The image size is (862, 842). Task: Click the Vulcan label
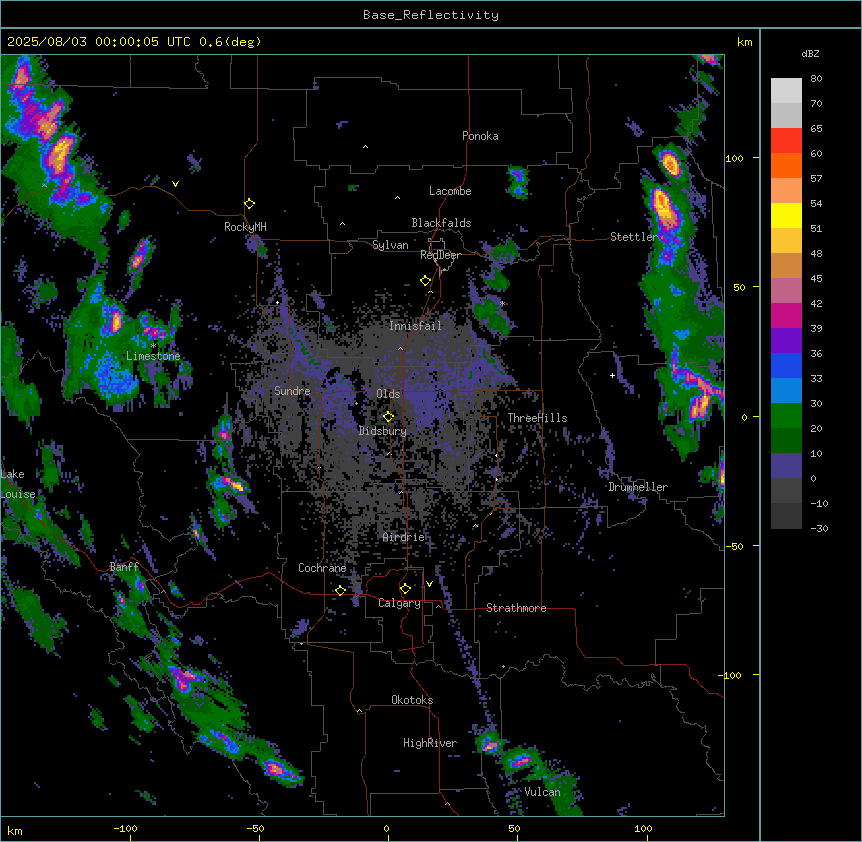coord(542,792)
